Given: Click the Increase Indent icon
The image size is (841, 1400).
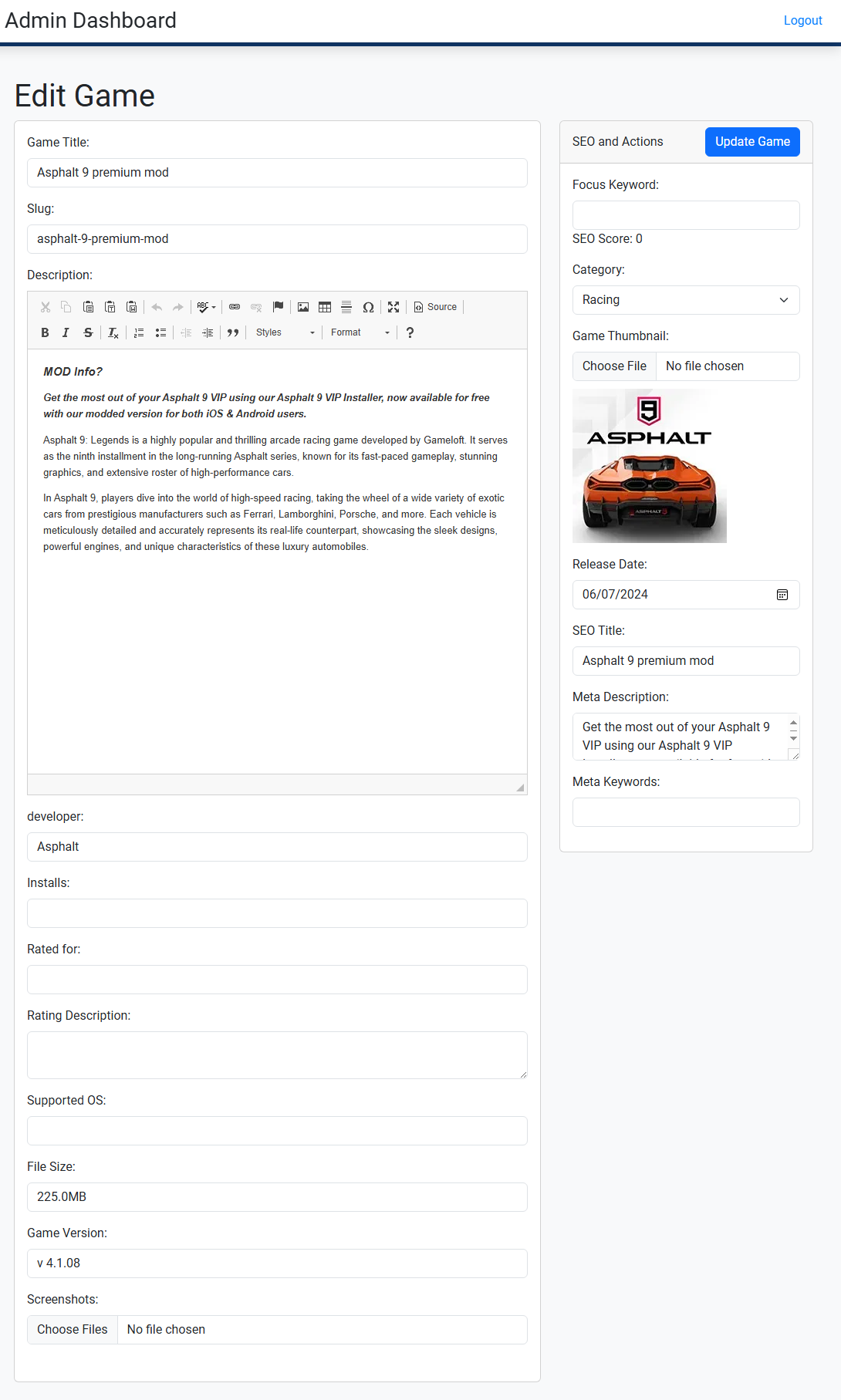Looking at the screenshot, I should pyautogui.click(x=208, y=332).
